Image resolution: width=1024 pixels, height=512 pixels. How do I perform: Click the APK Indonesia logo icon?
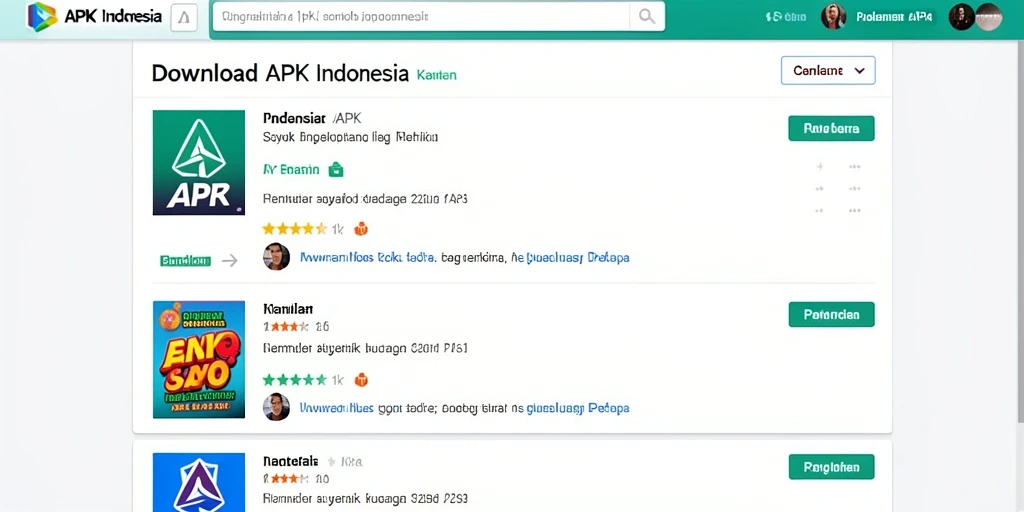(x=42, y=16)
